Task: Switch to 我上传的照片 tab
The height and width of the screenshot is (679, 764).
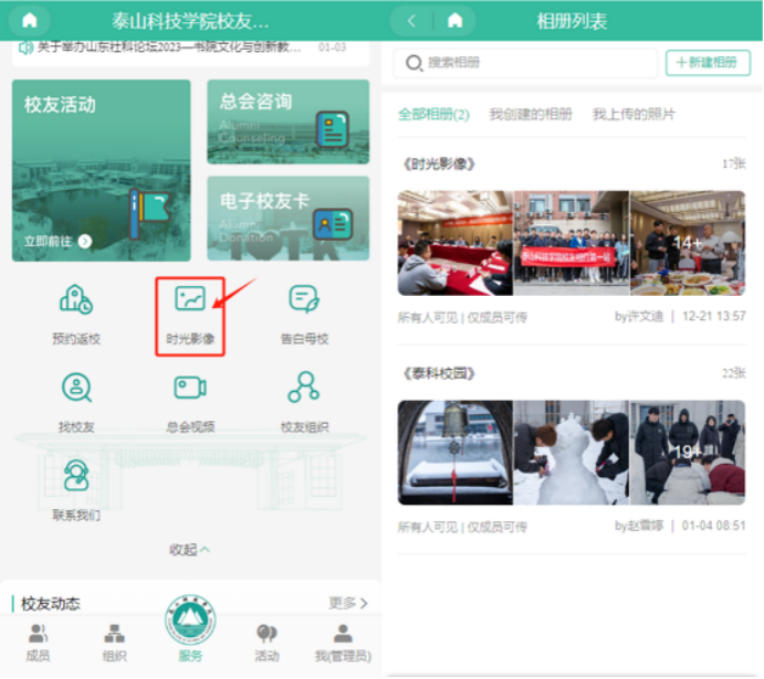Action: (633, 114)
